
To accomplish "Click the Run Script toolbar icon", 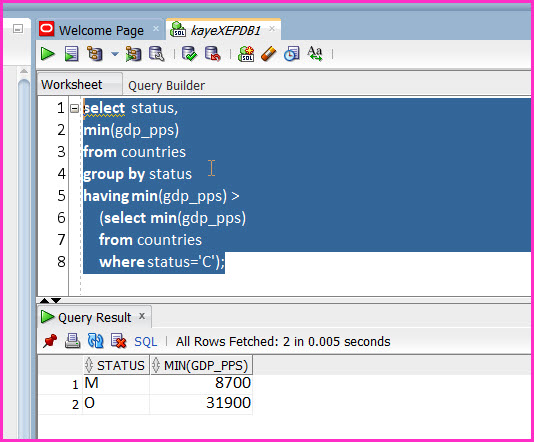I will [x=71, y=54].
